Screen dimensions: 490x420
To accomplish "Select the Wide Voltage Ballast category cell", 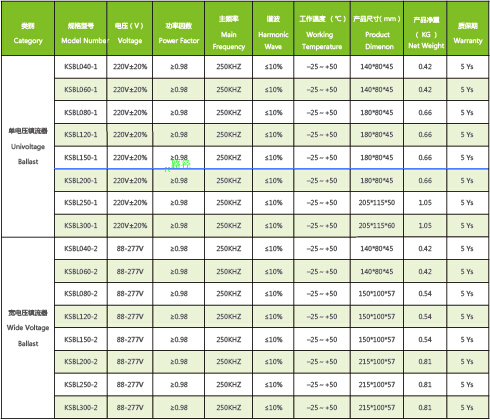I will (x=28, y=328).
